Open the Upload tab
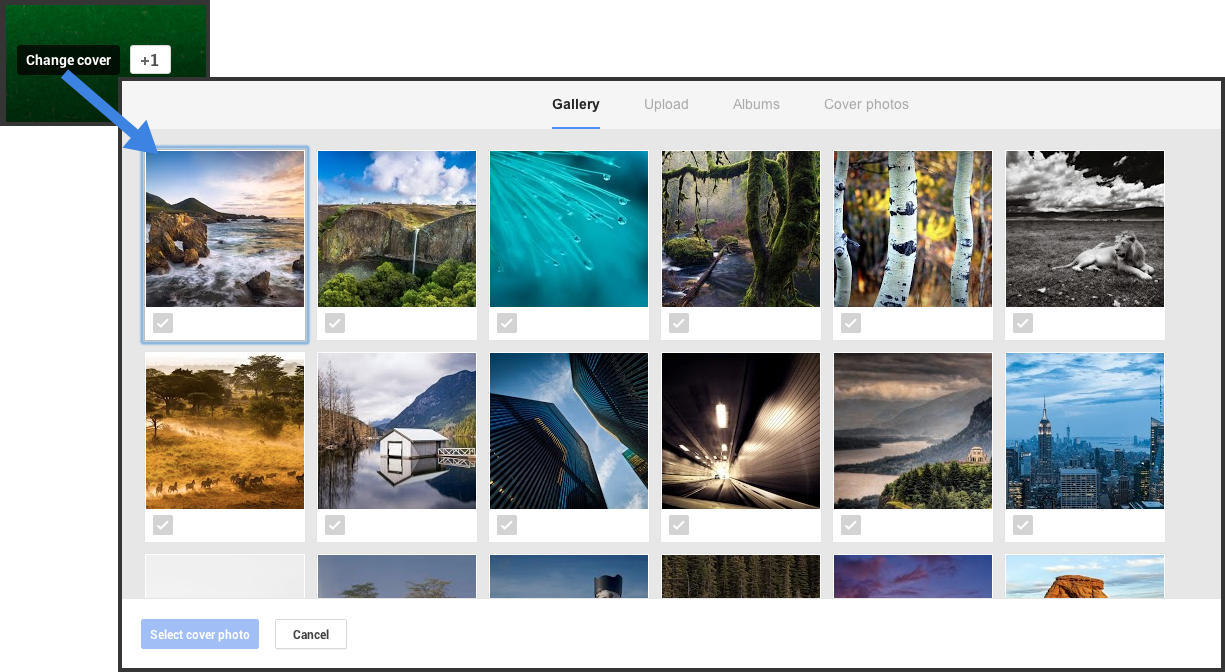 666,104
